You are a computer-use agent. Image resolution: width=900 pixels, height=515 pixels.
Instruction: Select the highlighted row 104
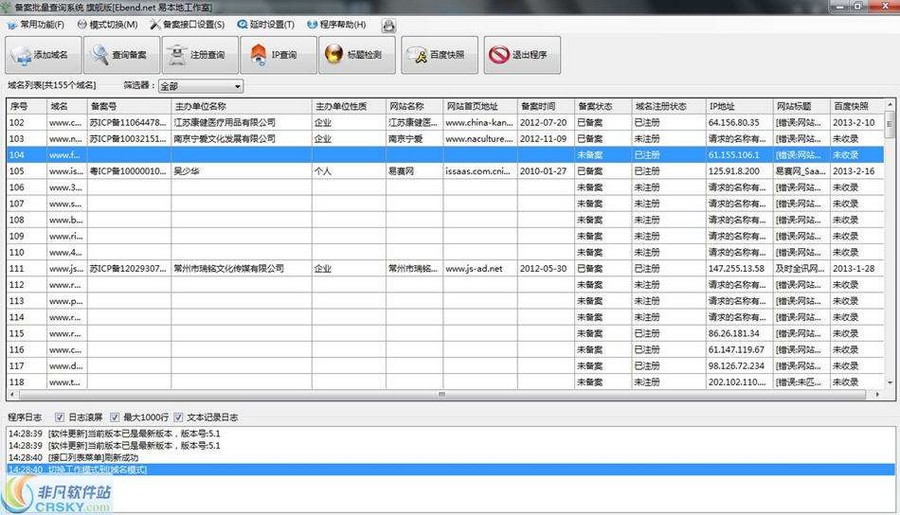pos(445,155)
